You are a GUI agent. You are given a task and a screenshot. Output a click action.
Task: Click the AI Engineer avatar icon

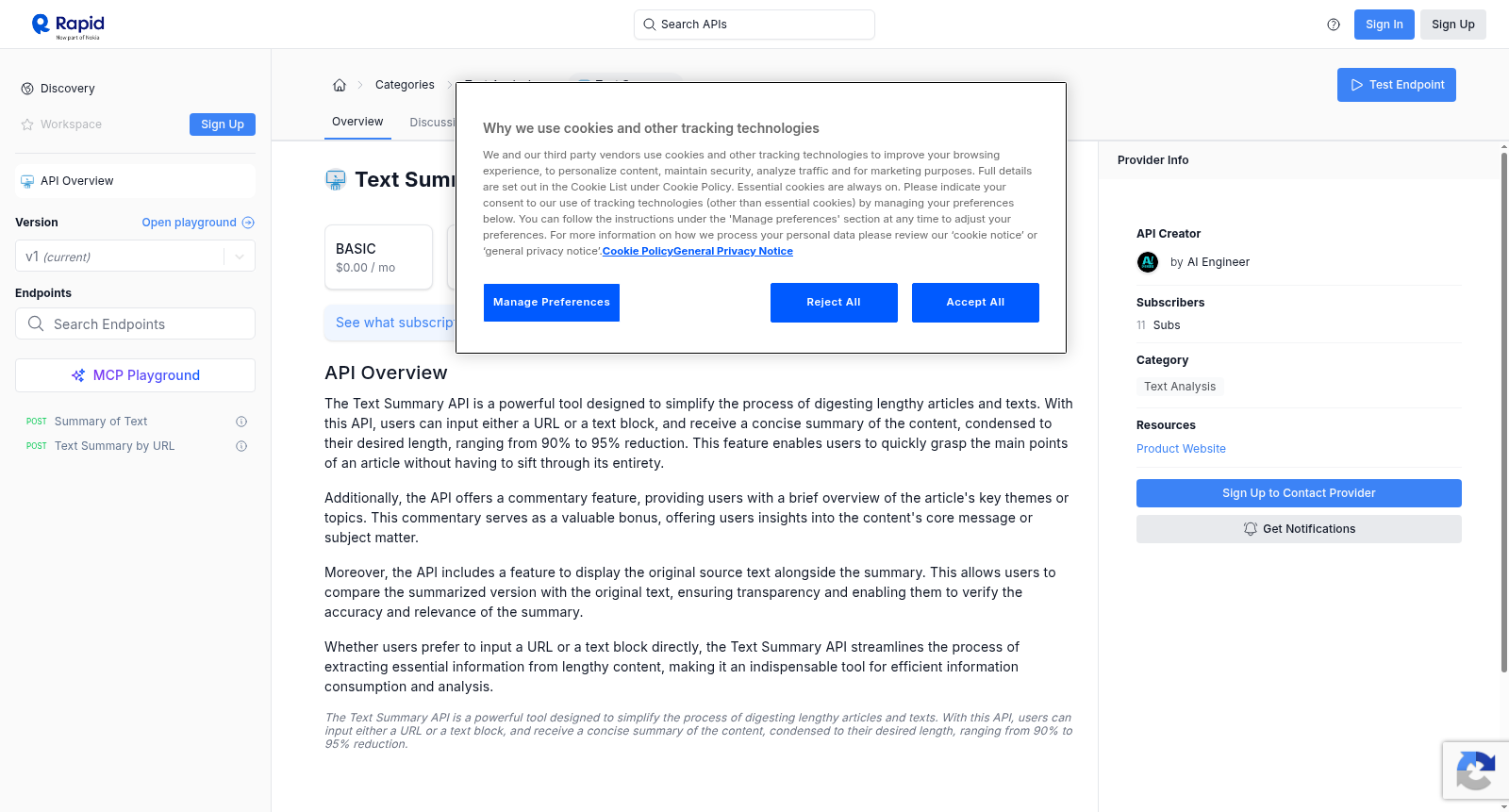[1148, 262]
